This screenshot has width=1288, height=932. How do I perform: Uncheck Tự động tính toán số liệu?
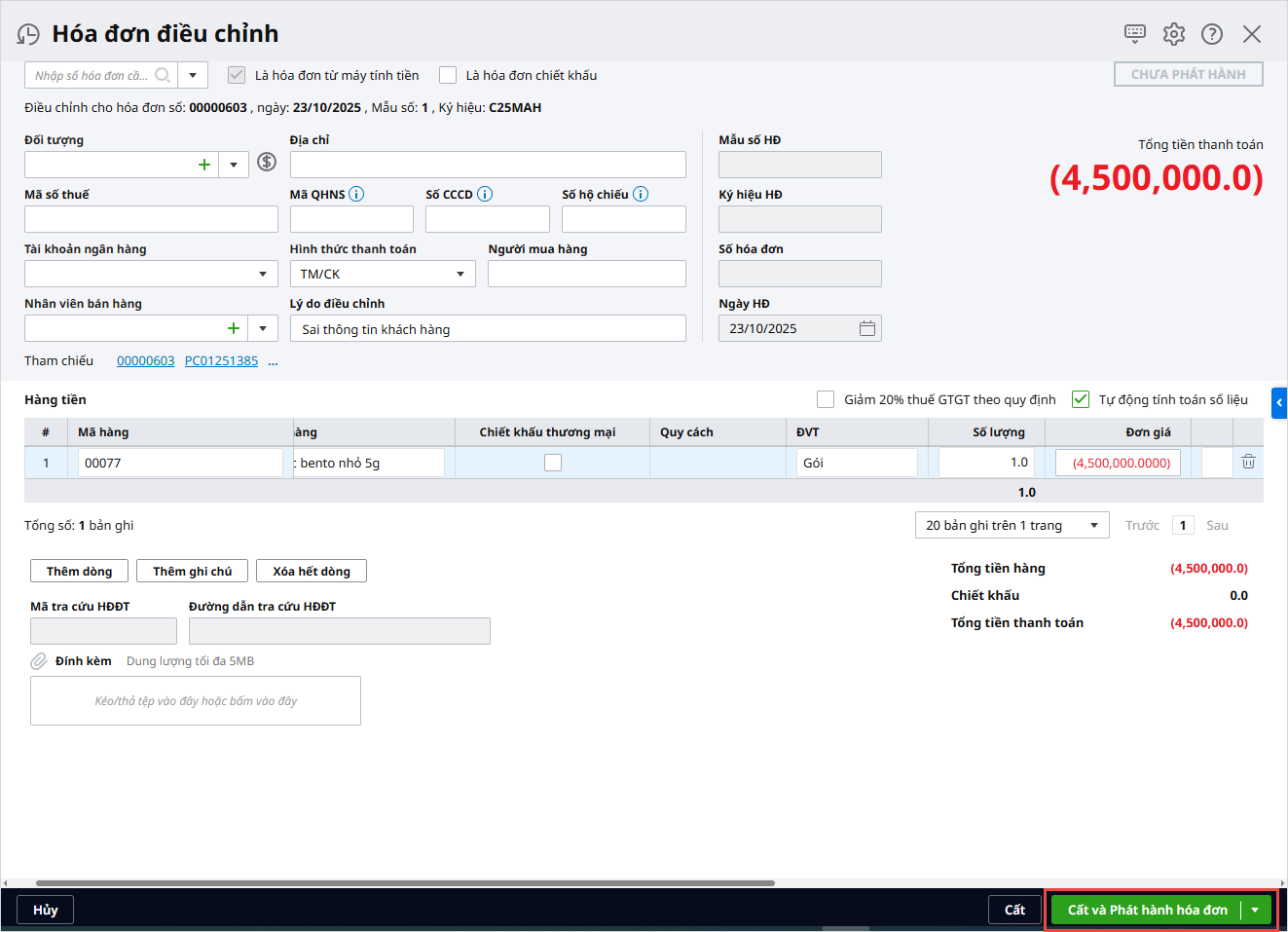1081,399
